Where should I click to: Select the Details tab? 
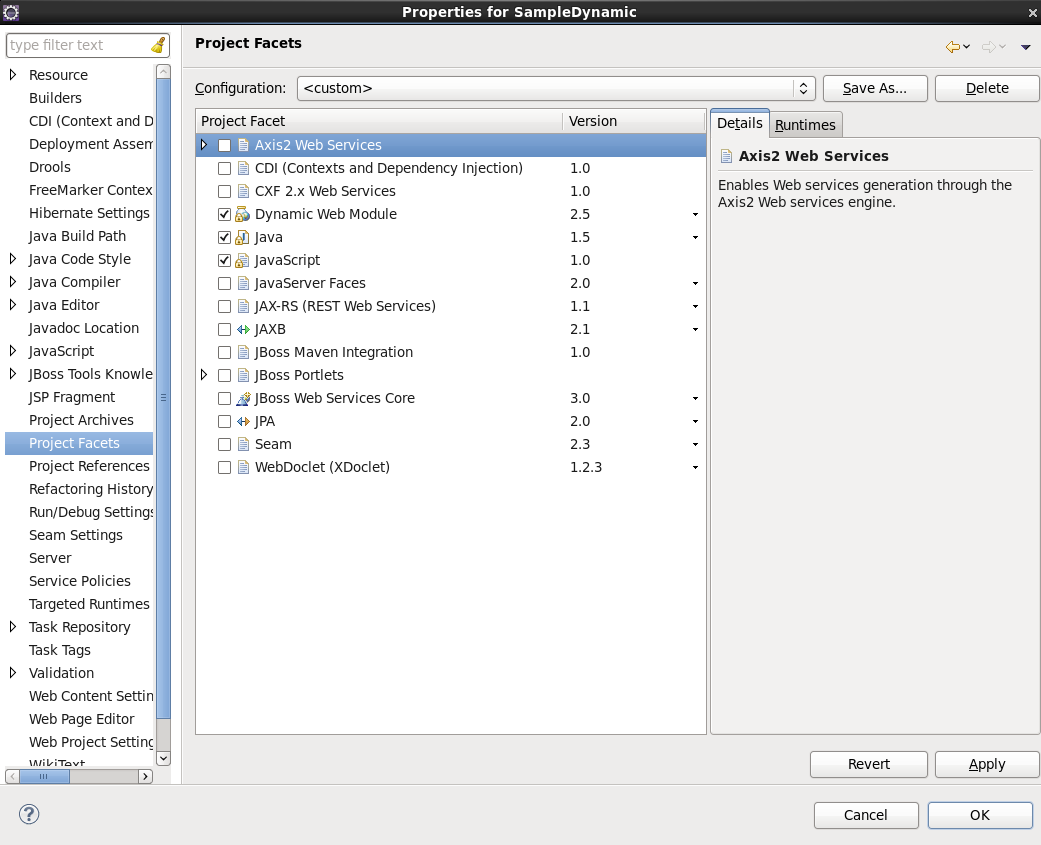tap(739, 123)
